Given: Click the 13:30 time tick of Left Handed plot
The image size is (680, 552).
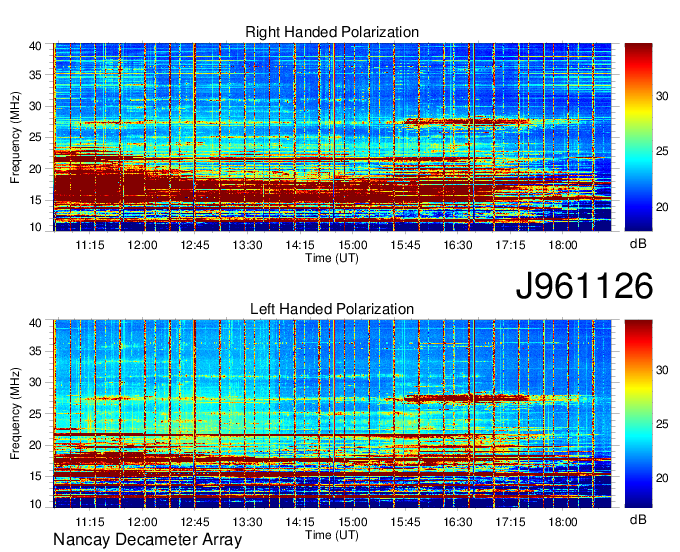Looking at the screenshot, I should point(247,522).
